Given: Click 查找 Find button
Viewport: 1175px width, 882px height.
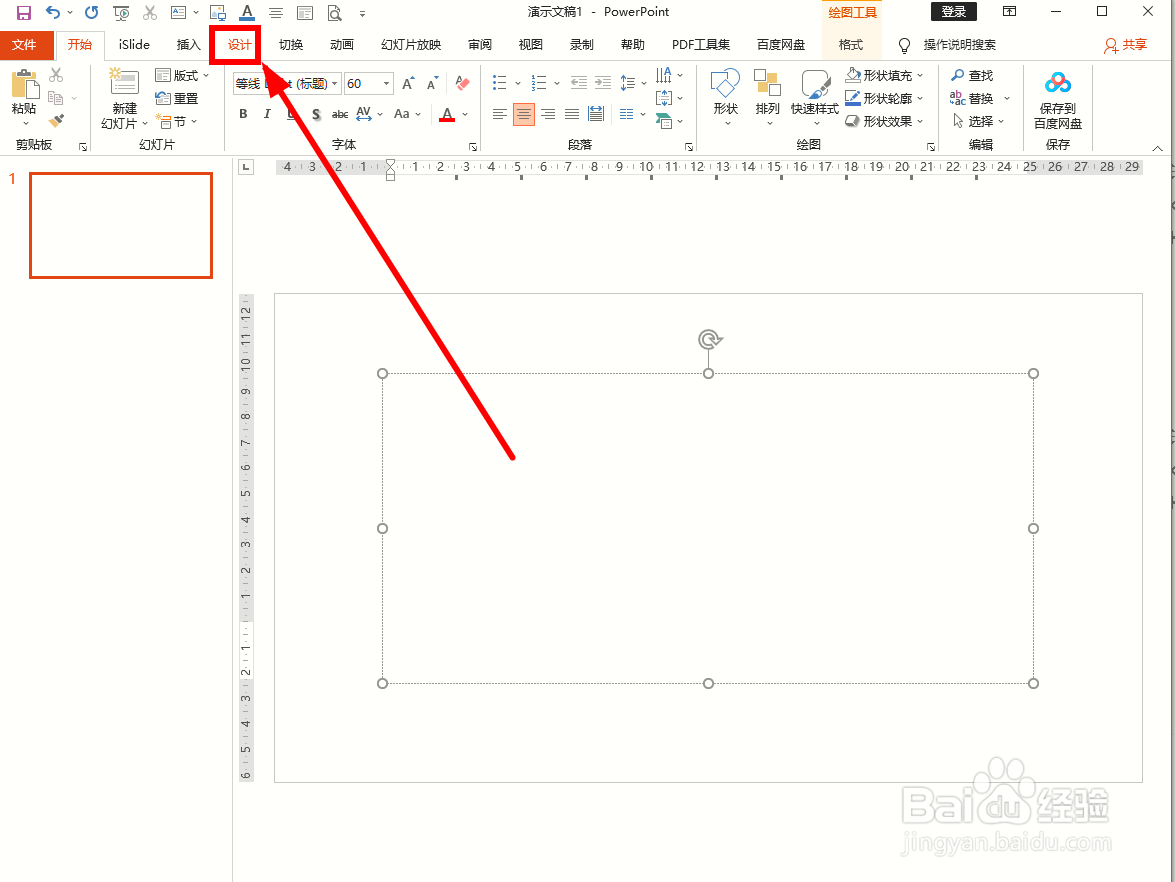Looking at the screenshot, I should [x=972, y=75].
